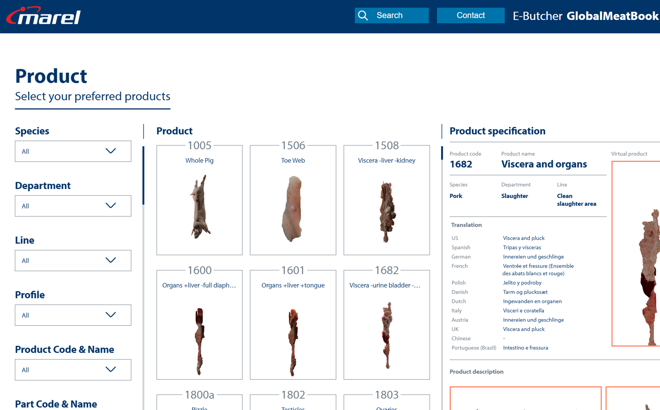Click the search magnifier icon
This screenshot has width=660, height=410.
point(364,16)
